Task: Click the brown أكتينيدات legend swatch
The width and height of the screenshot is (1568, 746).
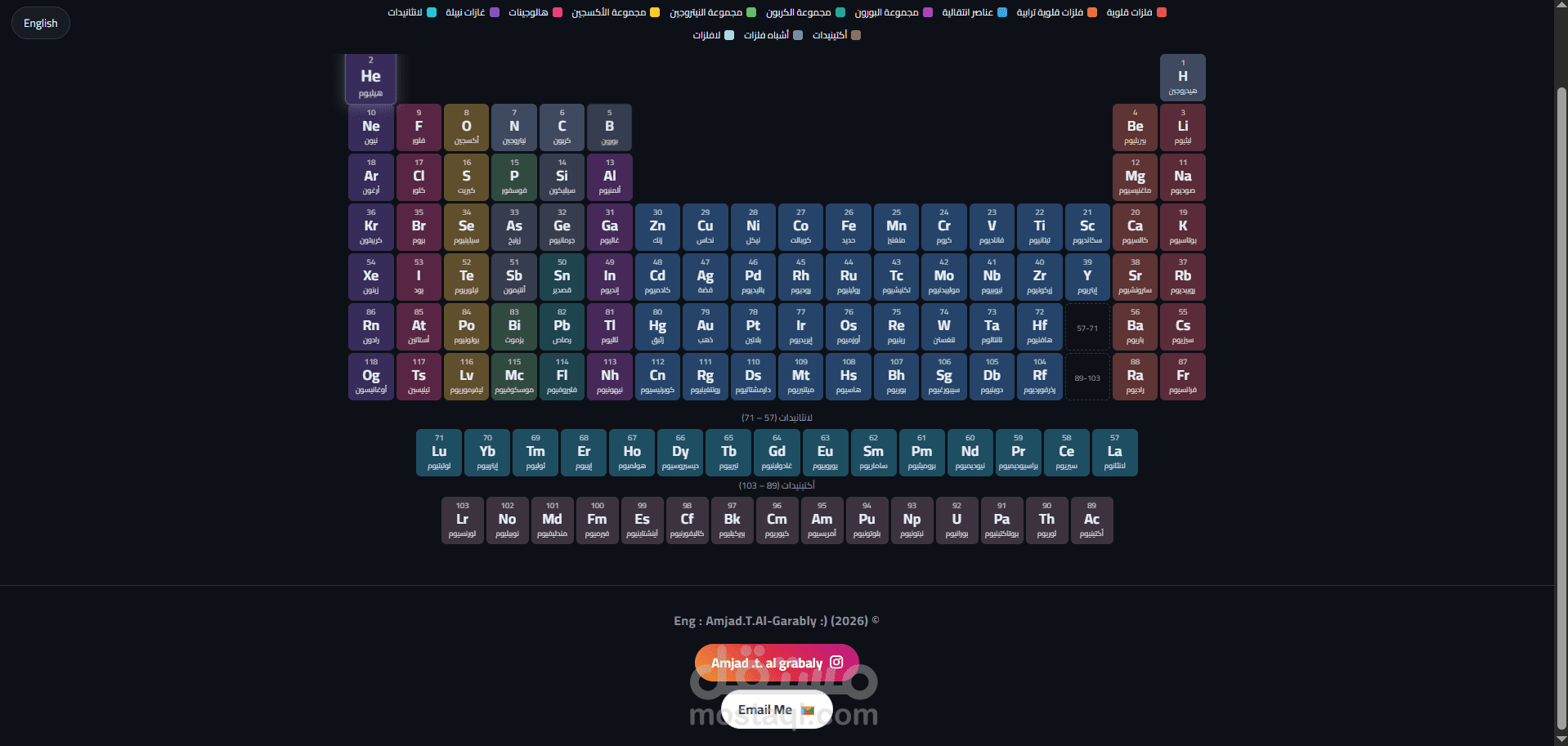Action: click(x=856, y=35)
